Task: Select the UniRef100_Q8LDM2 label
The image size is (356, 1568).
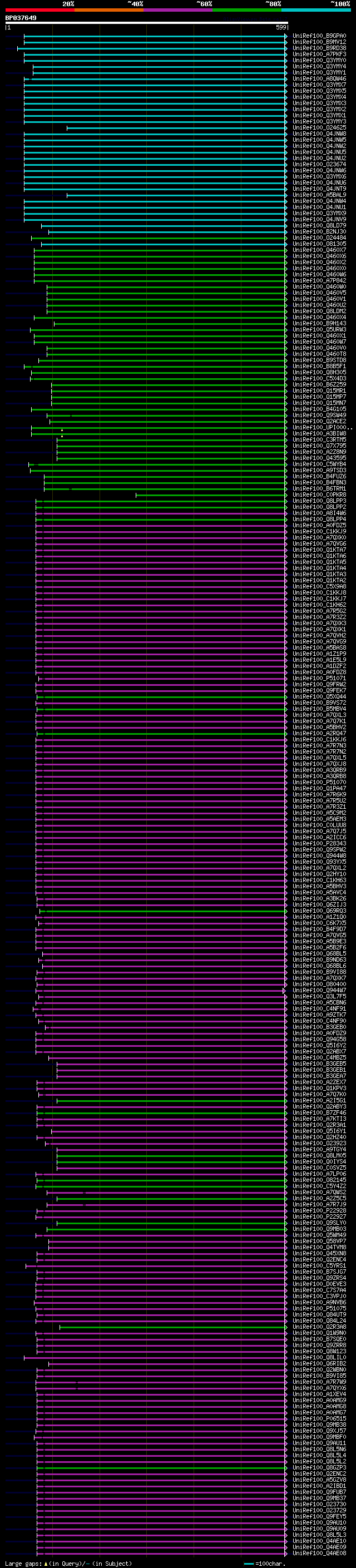Action: (x=319, y=311)
